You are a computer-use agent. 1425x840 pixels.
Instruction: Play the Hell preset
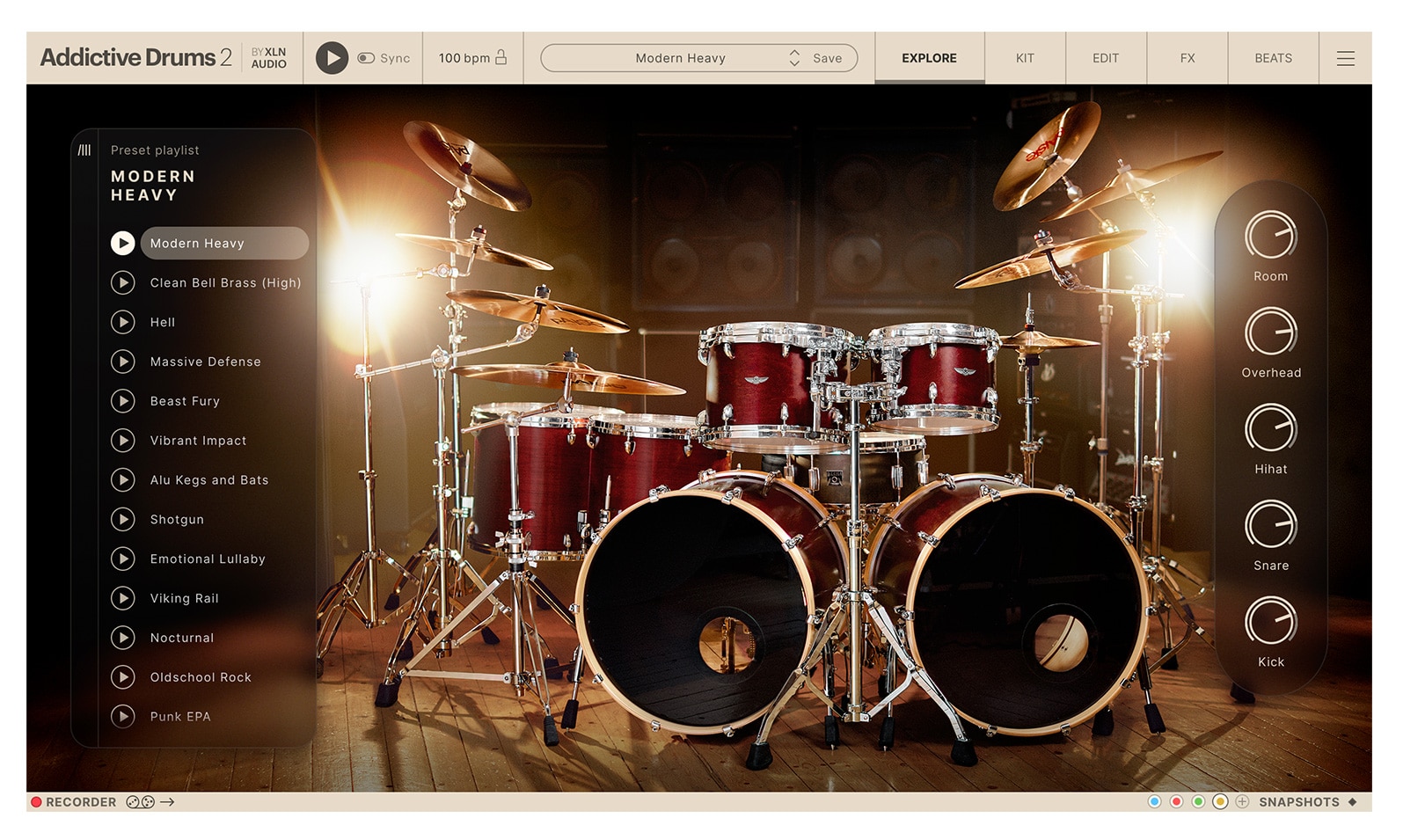coord(122,322)
